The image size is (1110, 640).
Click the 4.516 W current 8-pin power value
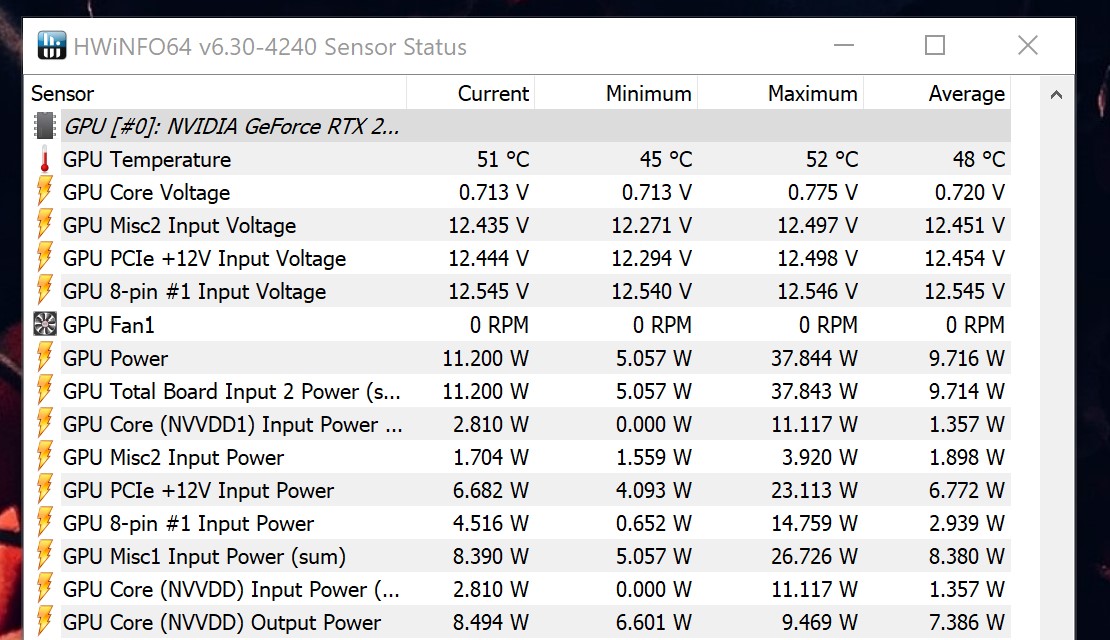click(x=491, y=523)
